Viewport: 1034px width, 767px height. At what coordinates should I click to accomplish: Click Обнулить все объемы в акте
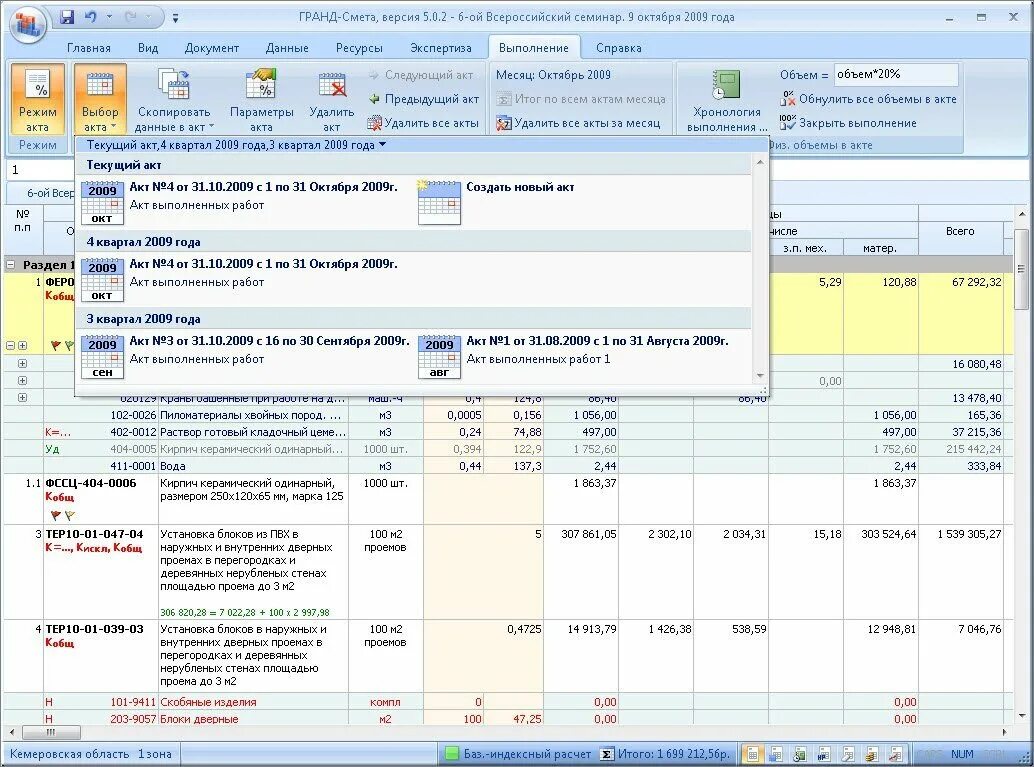(868, 99)
